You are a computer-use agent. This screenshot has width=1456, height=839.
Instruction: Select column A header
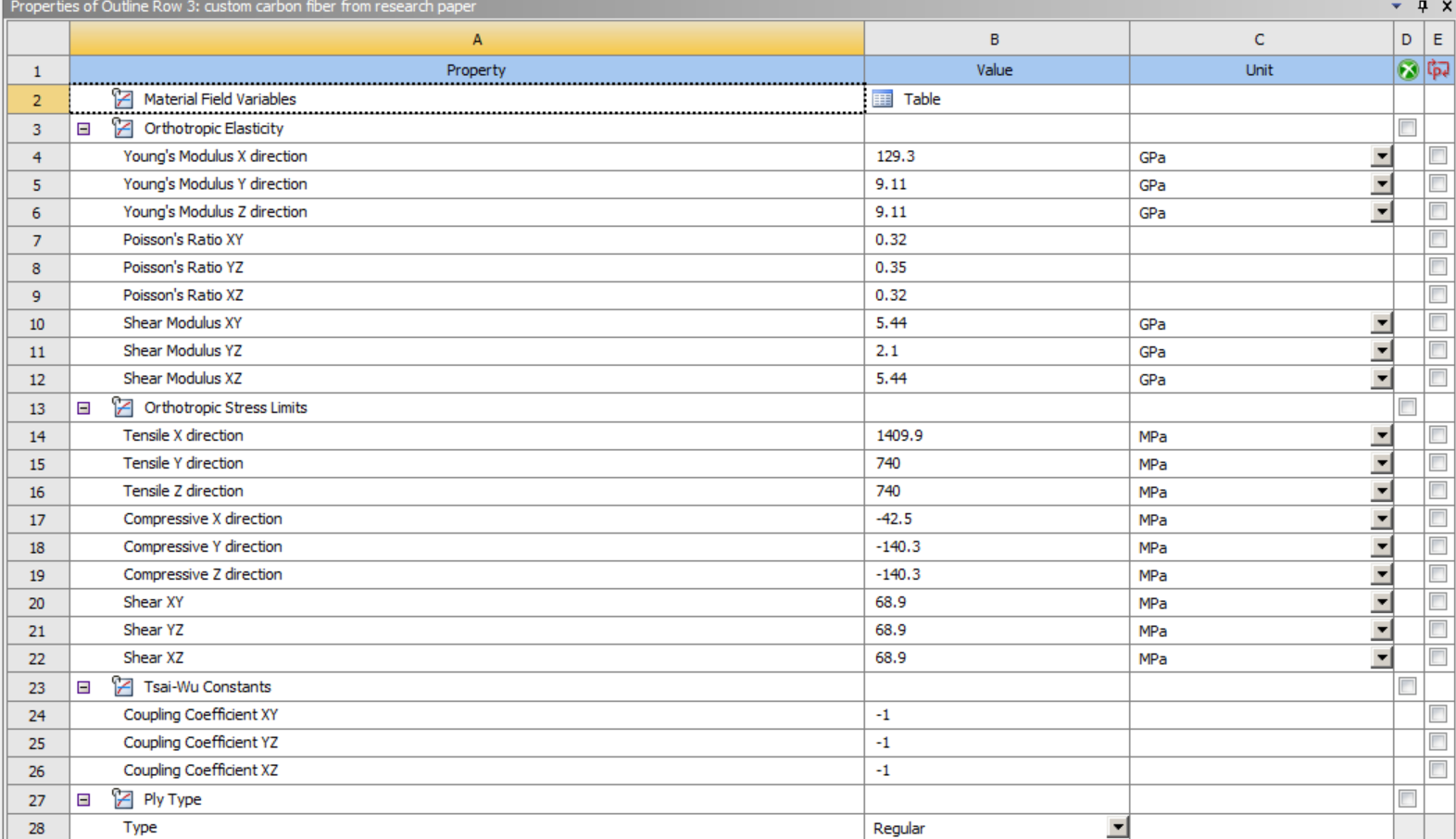[x=467, y=39]
